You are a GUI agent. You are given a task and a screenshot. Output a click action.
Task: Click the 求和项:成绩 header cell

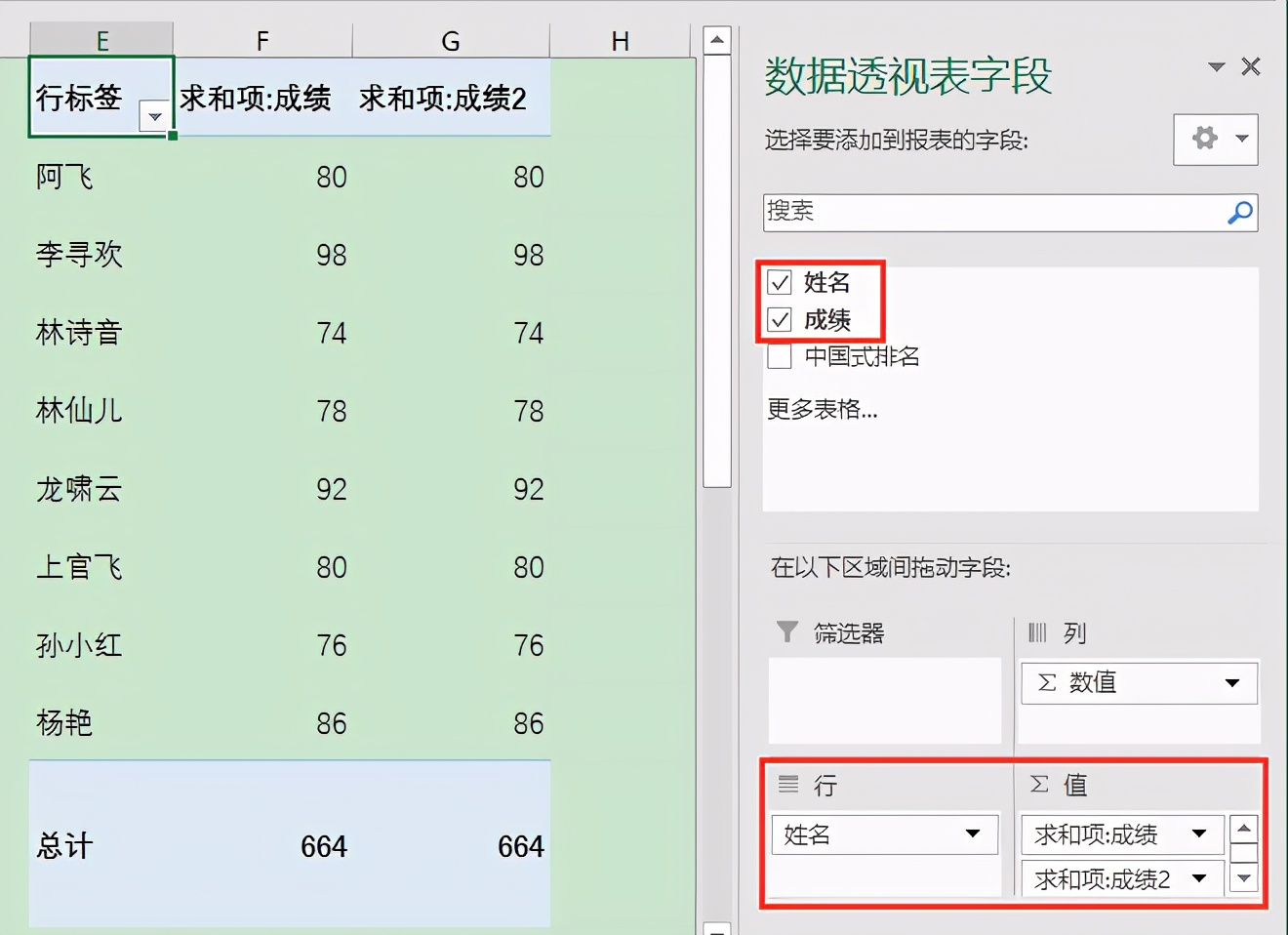[x=262, y=98]
